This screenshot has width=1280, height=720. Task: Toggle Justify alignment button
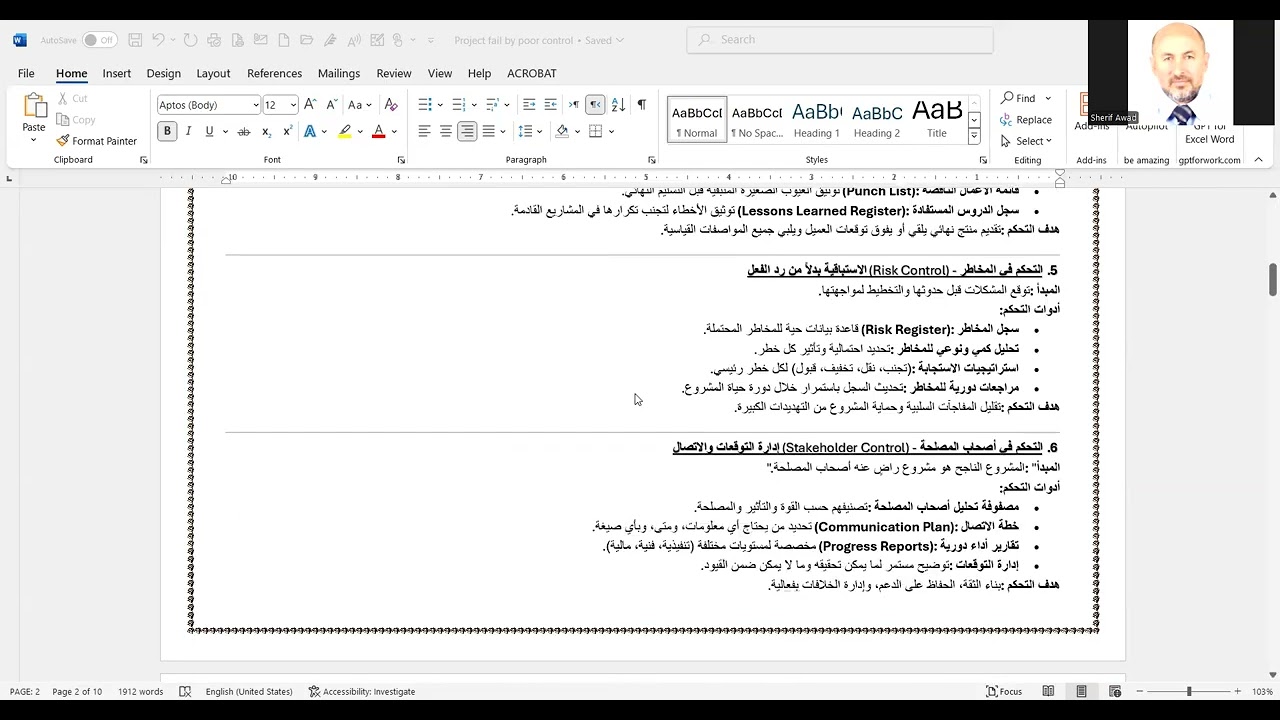click(488, 132)
